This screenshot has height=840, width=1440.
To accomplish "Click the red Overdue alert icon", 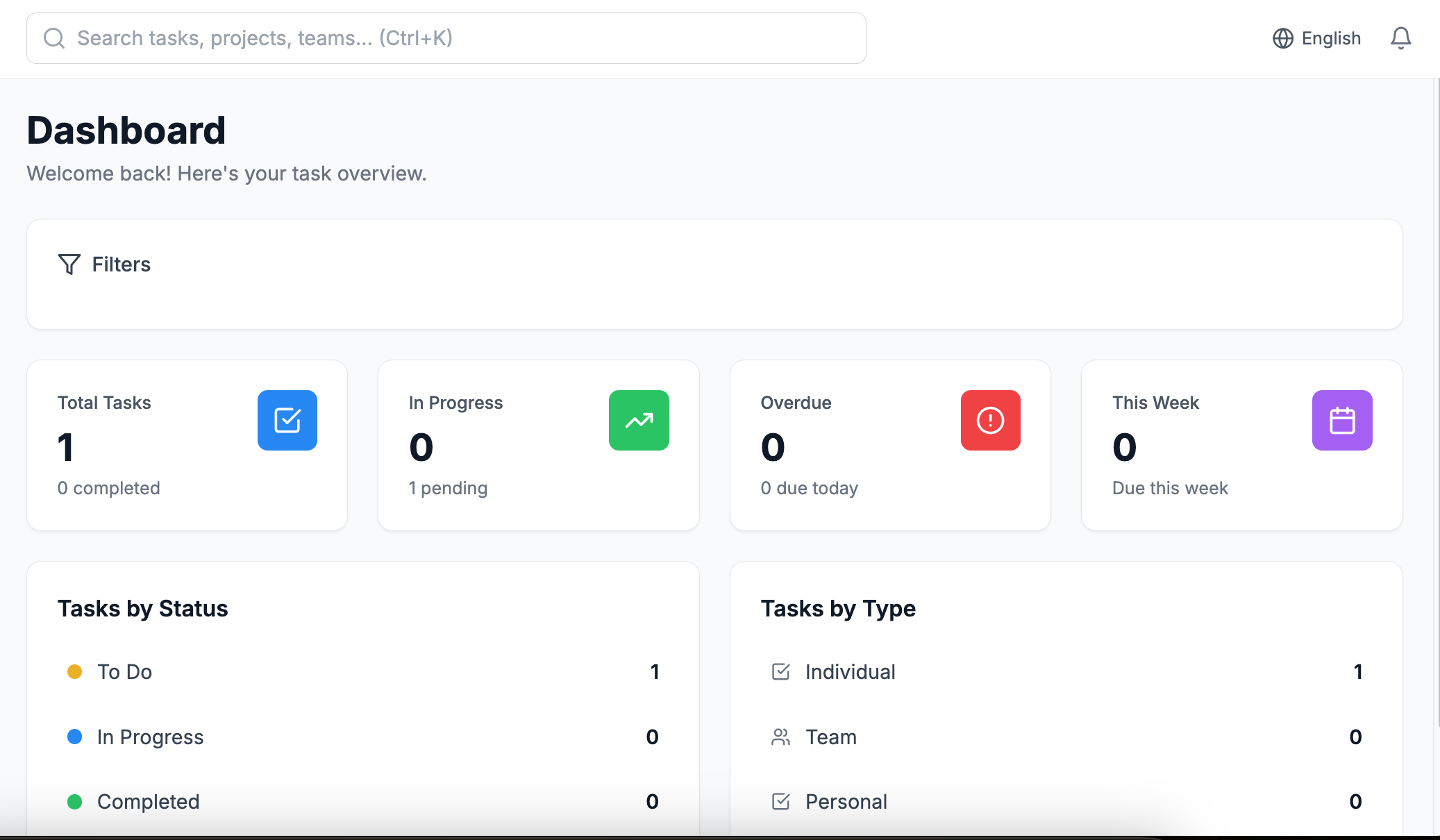I will point(990,420).
